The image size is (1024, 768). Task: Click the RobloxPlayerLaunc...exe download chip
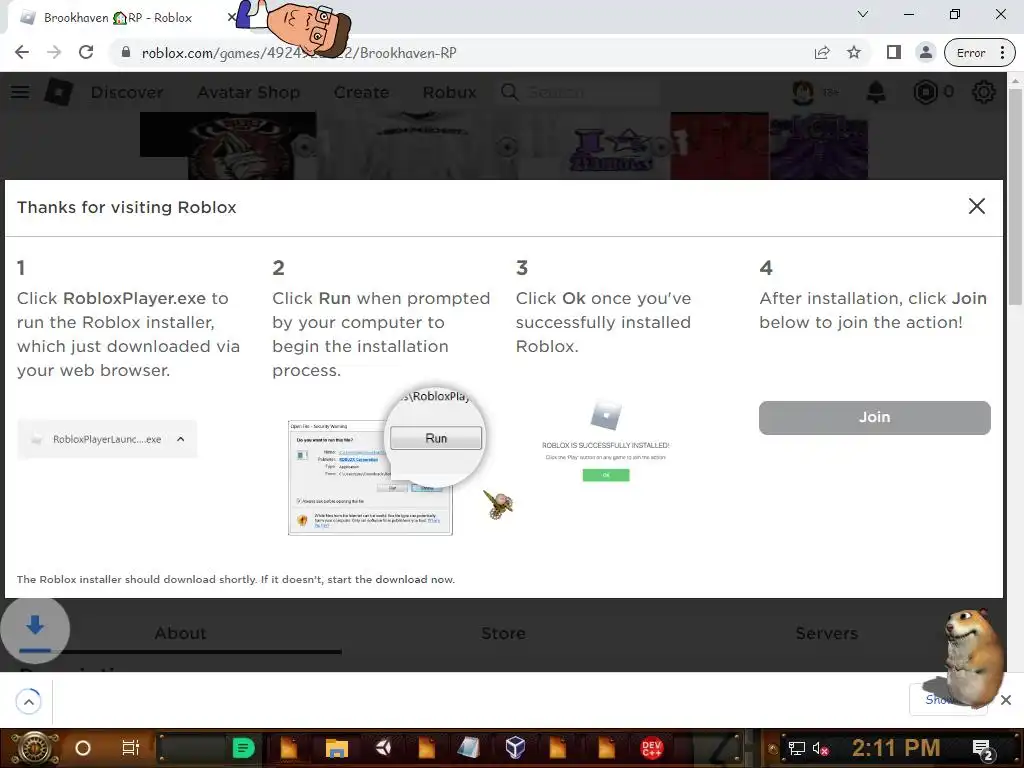point(107,440)
